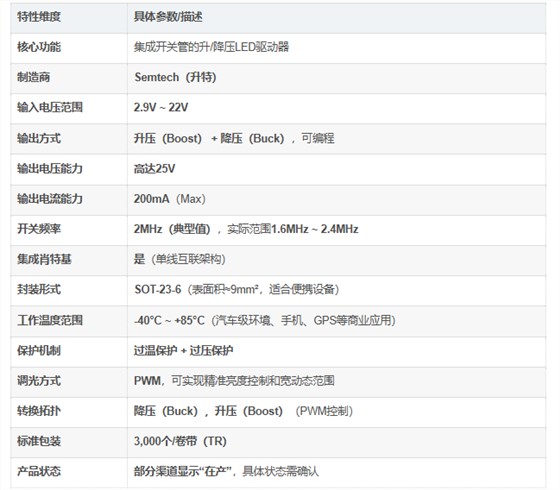Viewport: 560px width, 490px height.
Task: Click the value '2.9V ~ 22V'
Action: 161,107
